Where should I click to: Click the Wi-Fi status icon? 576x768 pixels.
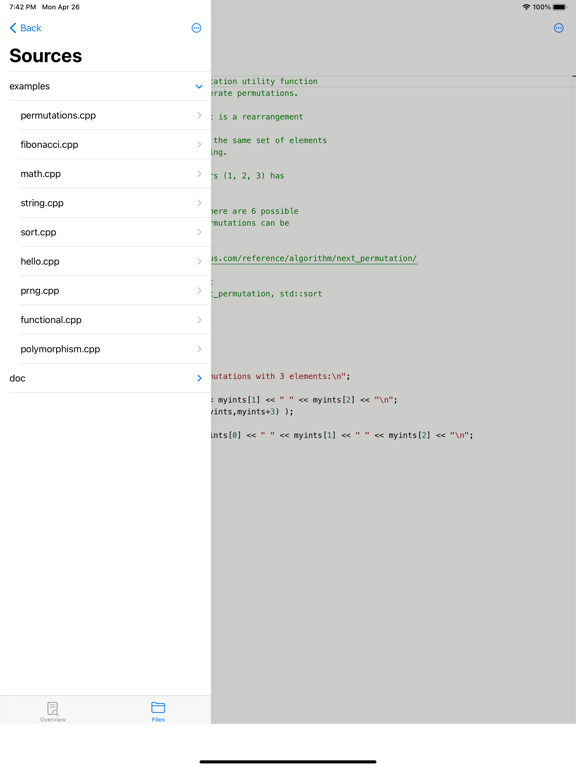coord(527,7)
